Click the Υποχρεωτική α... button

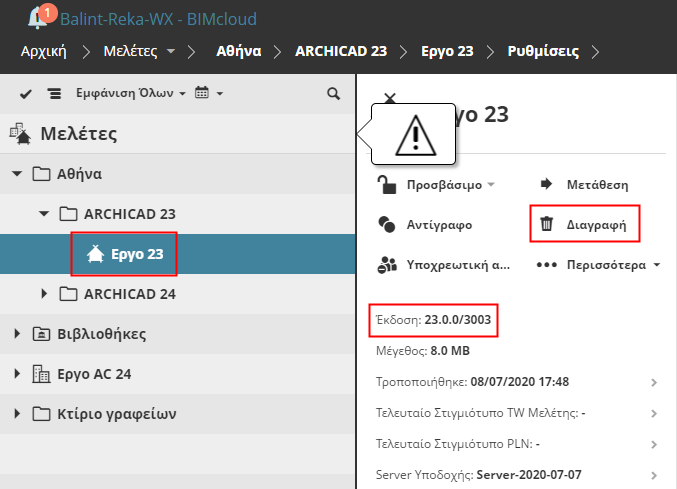[444, 265]
